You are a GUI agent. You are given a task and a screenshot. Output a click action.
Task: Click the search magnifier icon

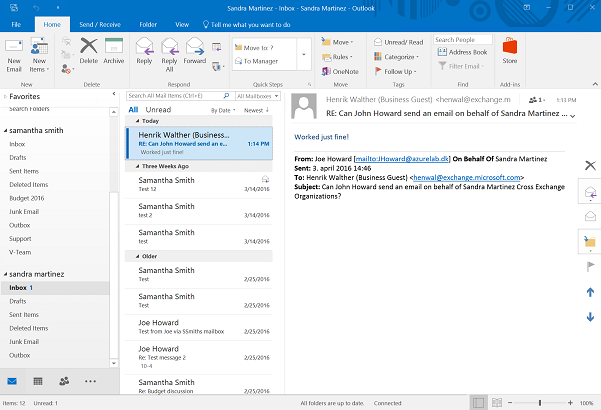click(x=227, y=96)
